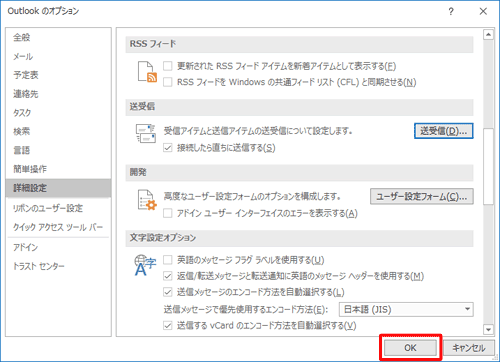Open クイック アクセス ツール バー category

point(58,227)
